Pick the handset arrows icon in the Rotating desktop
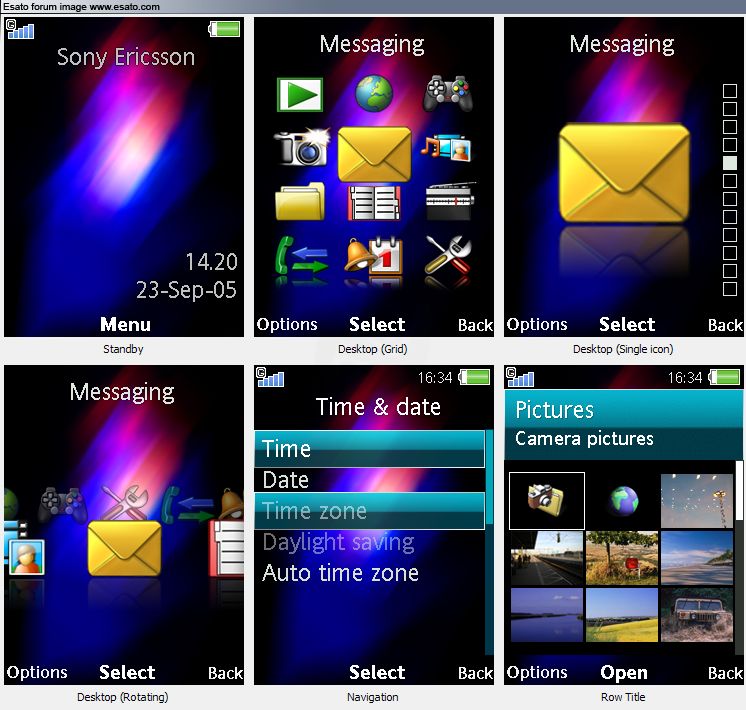This screenshot has width=746, height=710. click(187, 504)
